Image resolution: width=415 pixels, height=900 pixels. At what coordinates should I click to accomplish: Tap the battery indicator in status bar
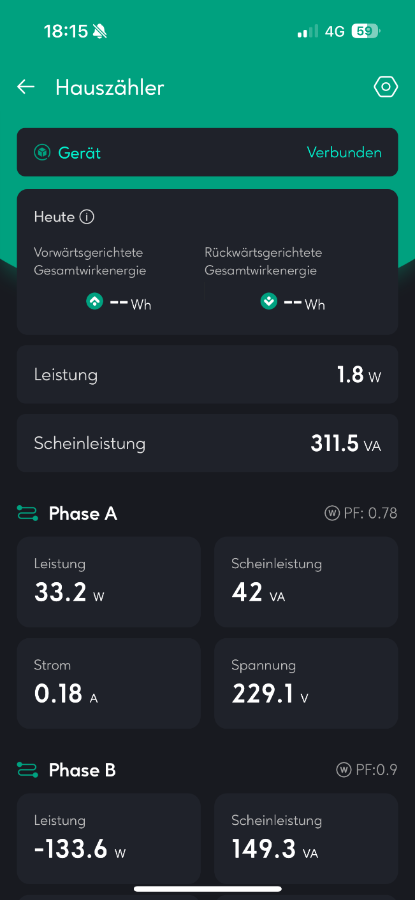(x=366, y=31)
